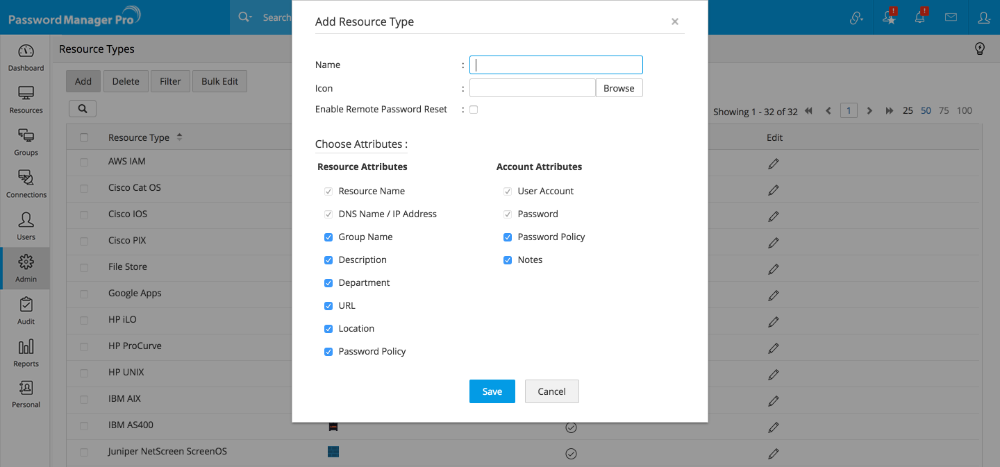
Task: Uncheck the Description attribute
Action: click(328, 260)
